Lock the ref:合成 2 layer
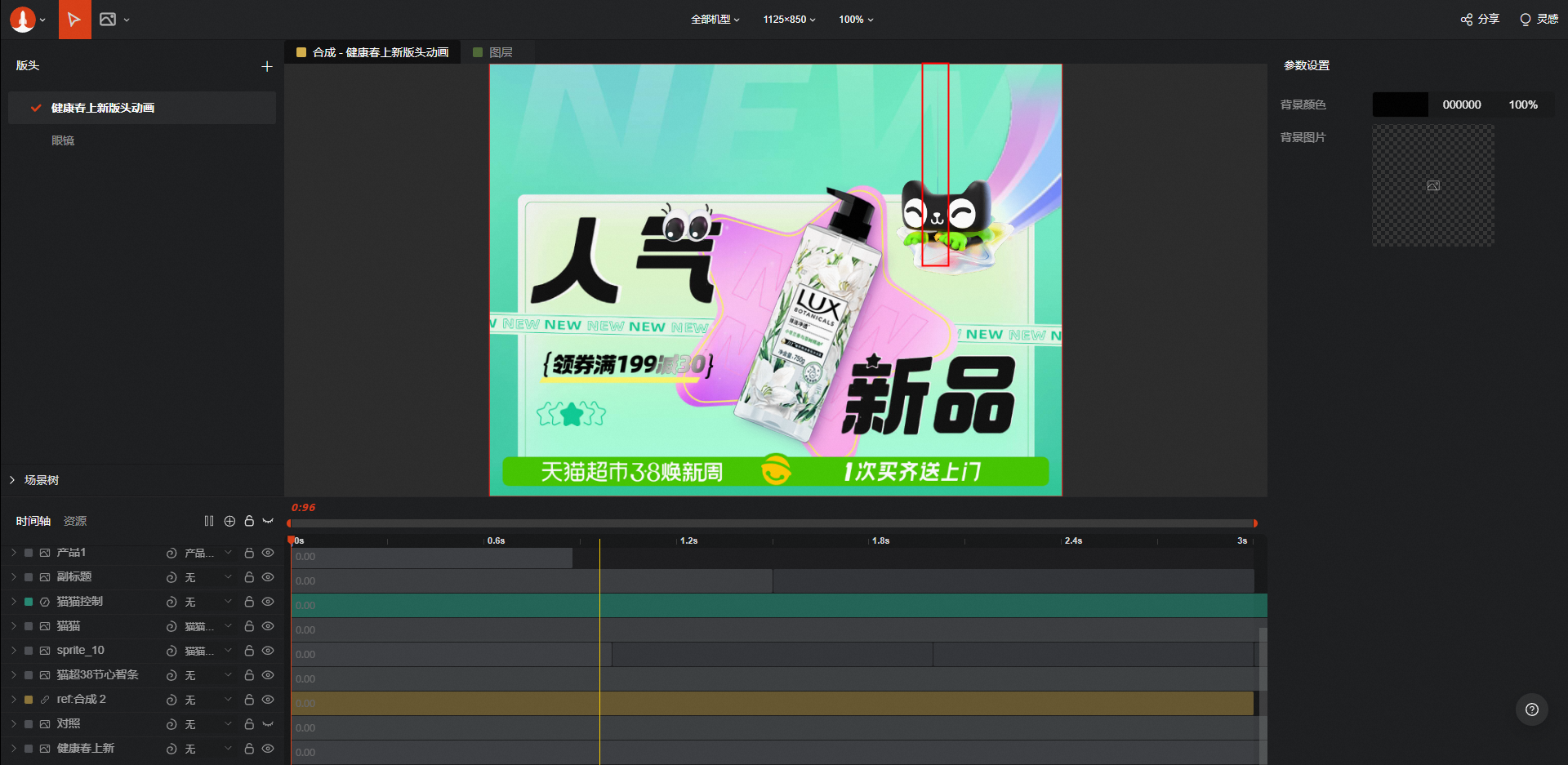This screenshot has height=765, width=1568. [x=249, y=700]
